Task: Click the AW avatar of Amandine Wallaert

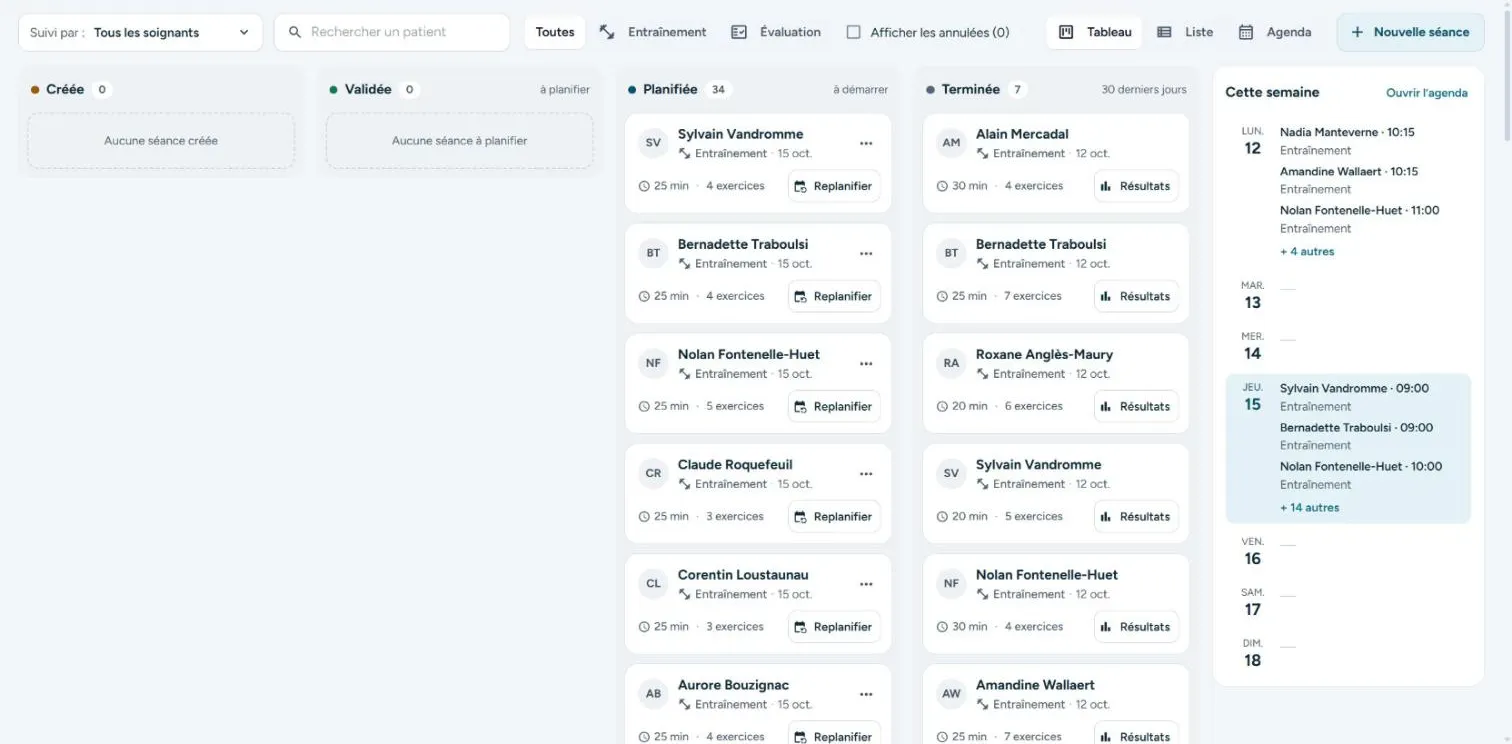Action: 951,694
